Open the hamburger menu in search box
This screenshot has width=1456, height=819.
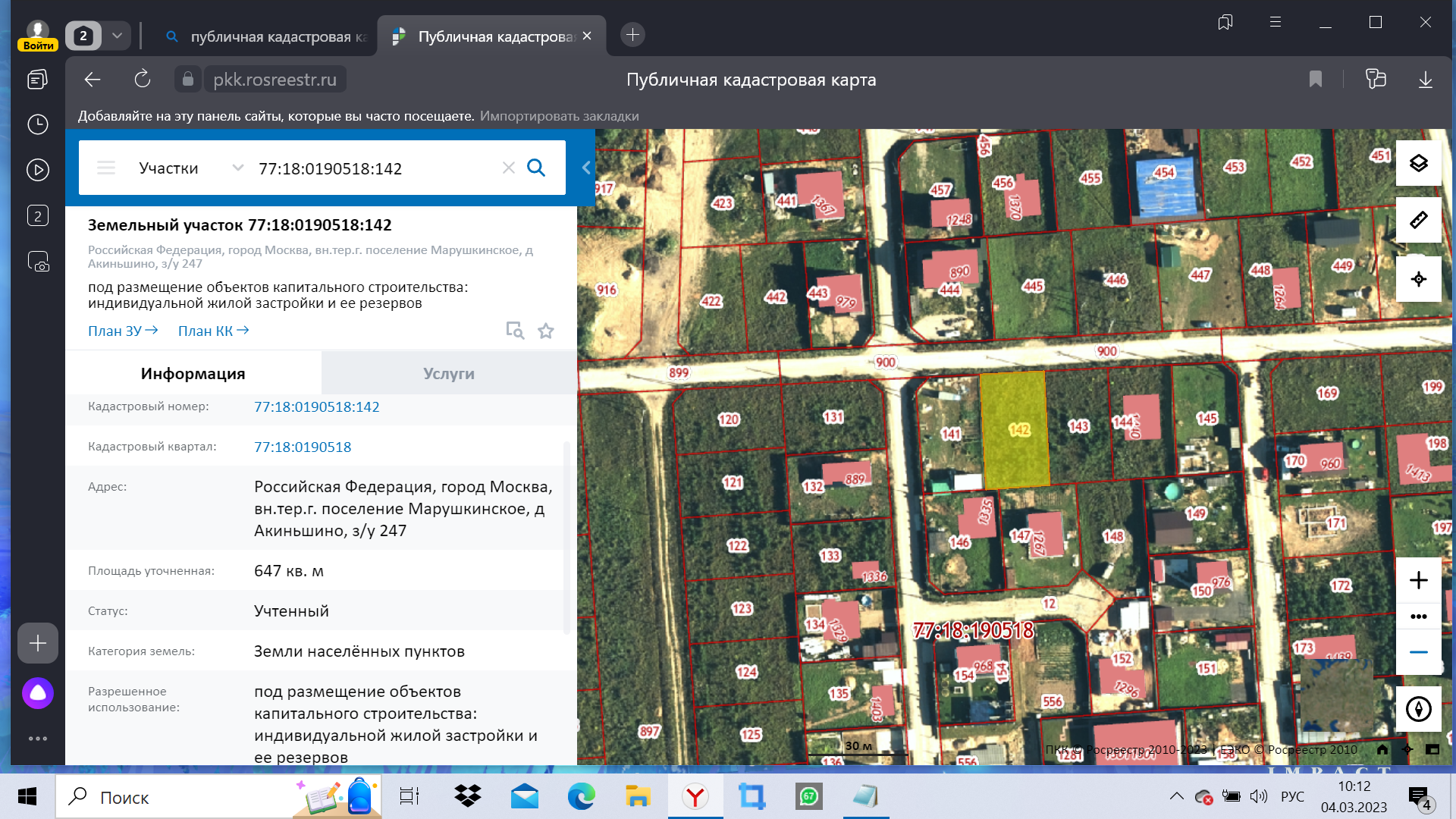(106, 168)
